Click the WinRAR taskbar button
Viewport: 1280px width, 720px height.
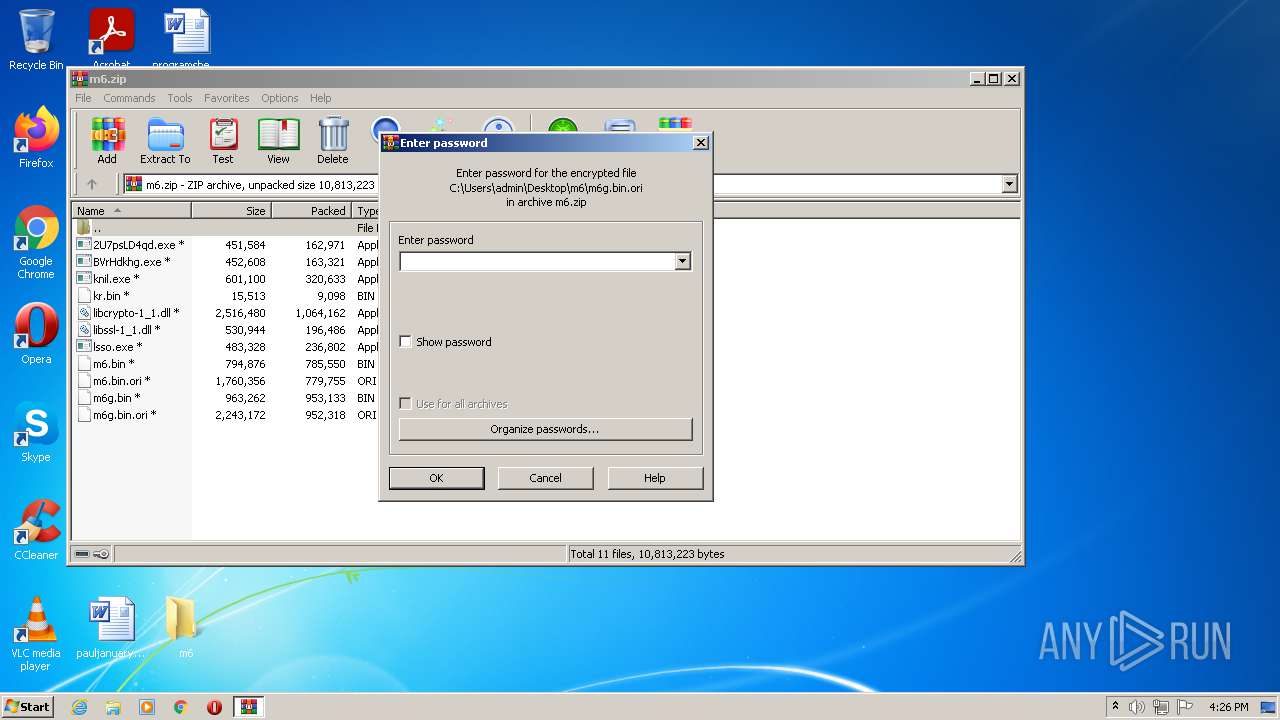(x=249, y=707)
